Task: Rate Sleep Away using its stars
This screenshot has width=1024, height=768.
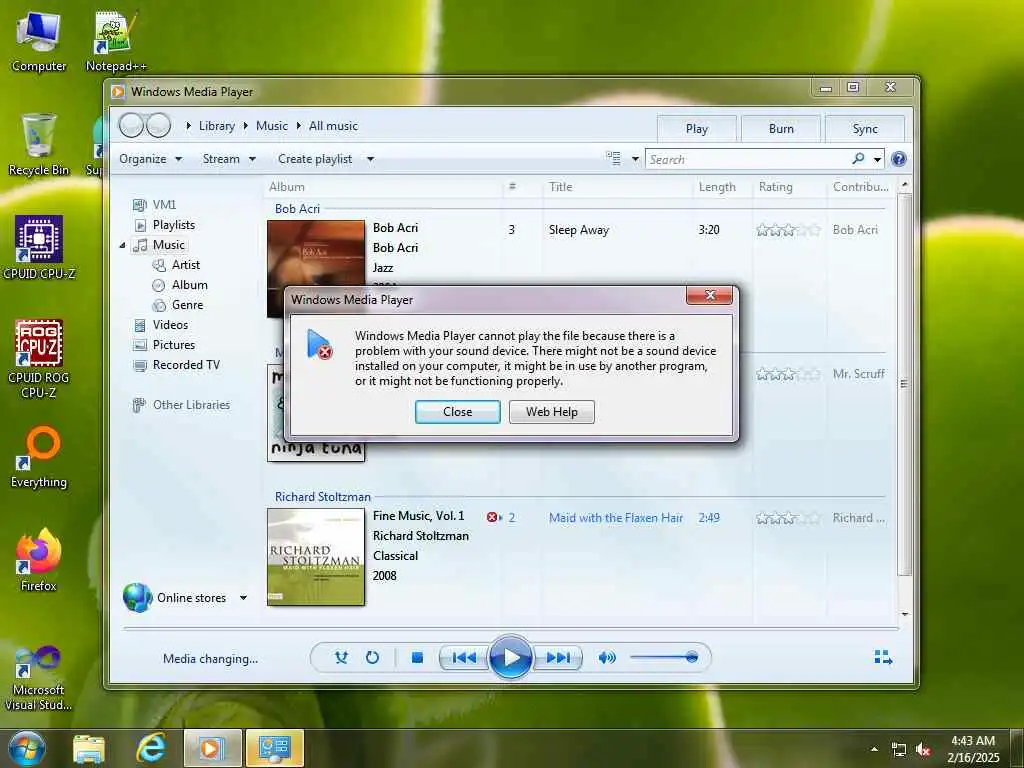Action: 788,230
